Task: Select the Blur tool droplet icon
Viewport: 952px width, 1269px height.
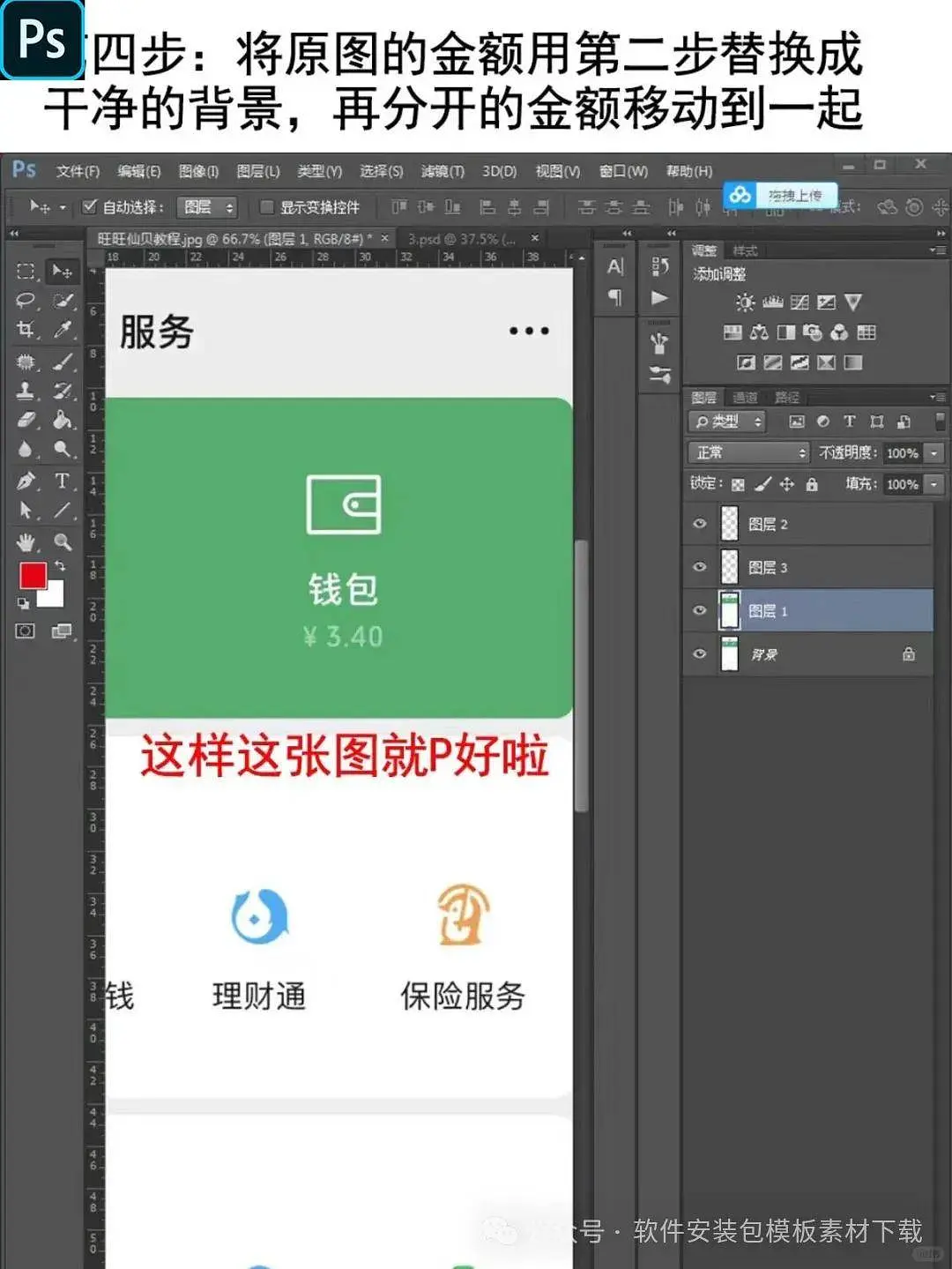Action: [26, 449]
